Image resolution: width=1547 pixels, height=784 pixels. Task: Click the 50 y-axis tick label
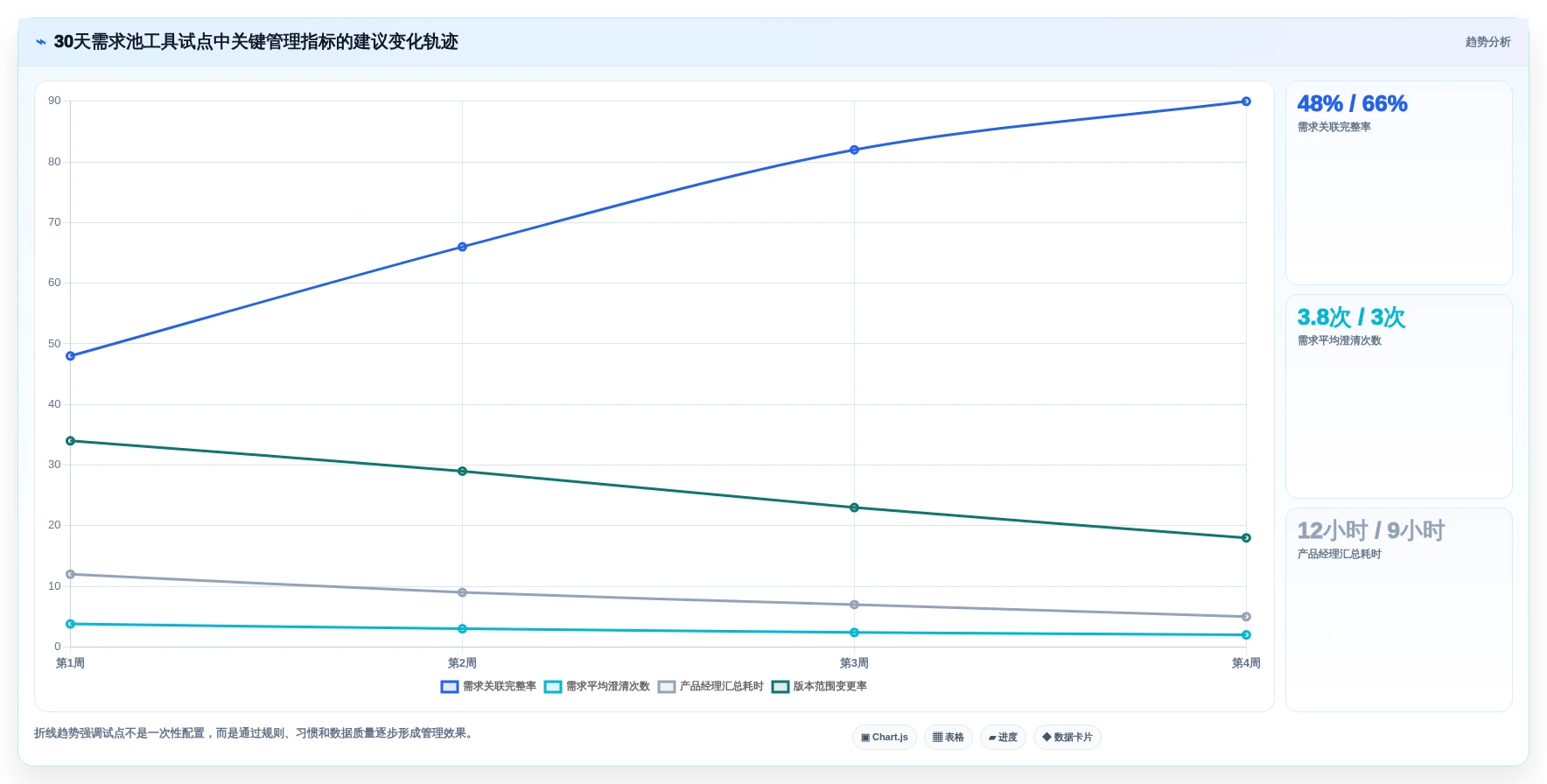(x=55, y=344)
